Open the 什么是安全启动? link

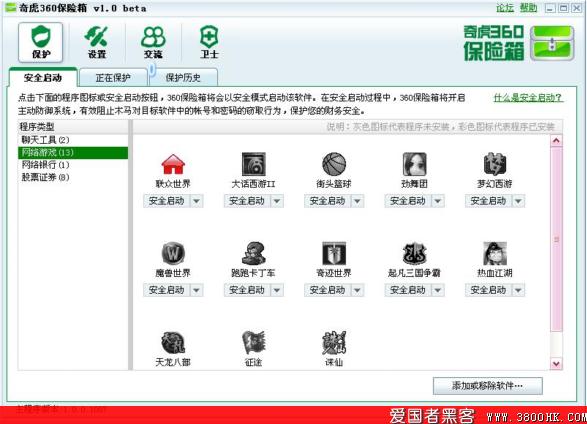pos(528,98)
